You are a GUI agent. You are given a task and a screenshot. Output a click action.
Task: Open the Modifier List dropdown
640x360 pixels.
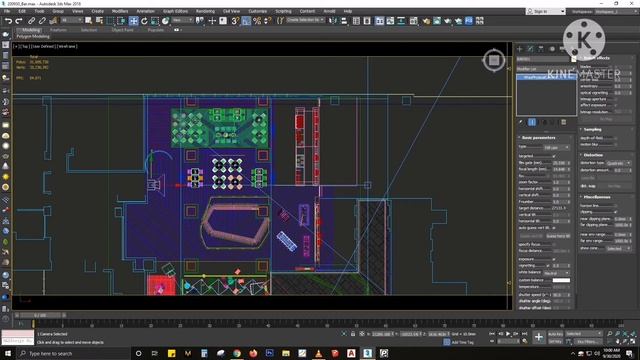(546, 69)
